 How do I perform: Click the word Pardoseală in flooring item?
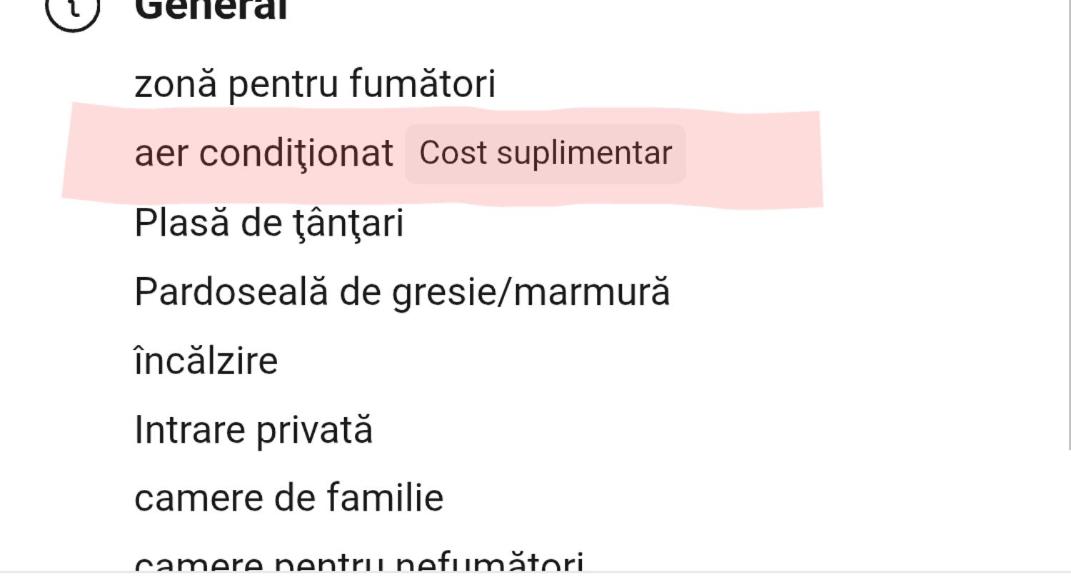coord(231,292)
